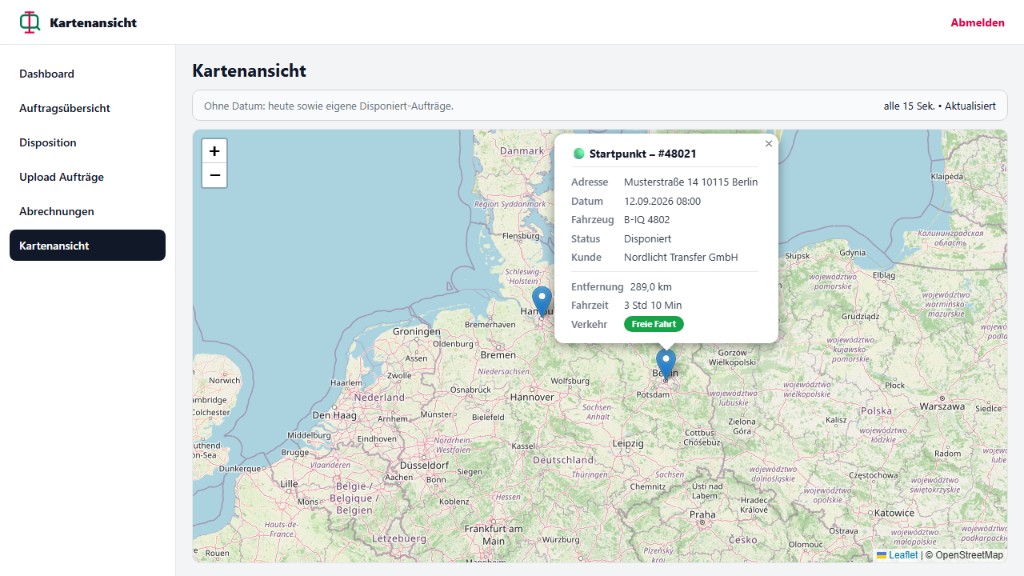Click the Hamburg map marker pin
1024x576 pixels.
point(541,302)
